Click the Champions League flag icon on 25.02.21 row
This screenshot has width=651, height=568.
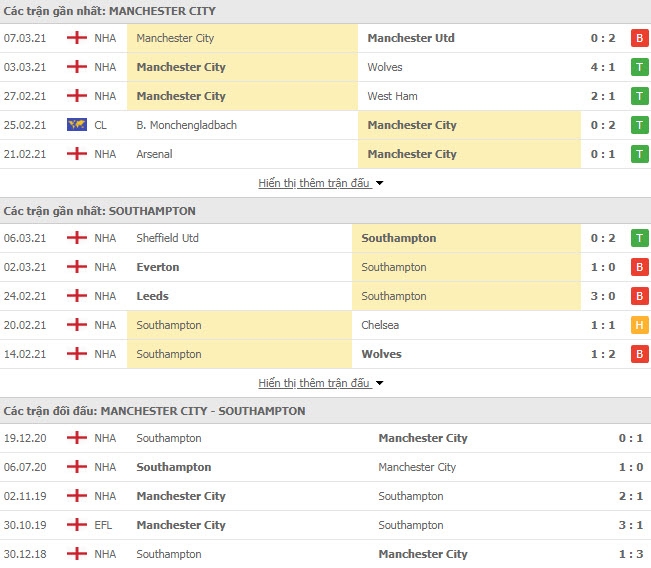click(x=77, y=125)
